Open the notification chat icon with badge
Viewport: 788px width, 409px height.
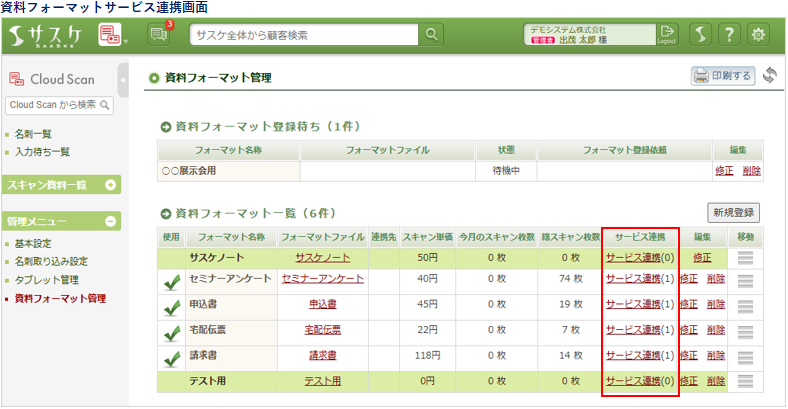tap(159, 34)
